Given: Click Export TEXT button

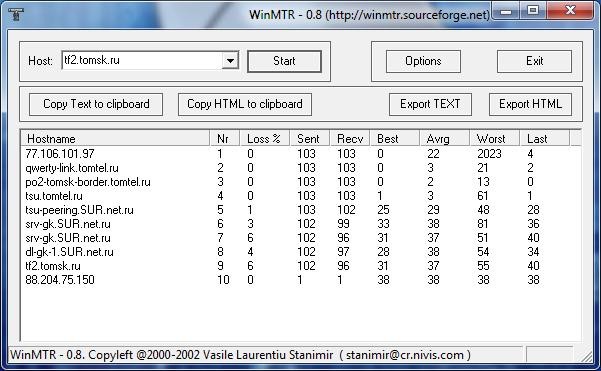Looking at the screenshot, I should pos(430,104).
